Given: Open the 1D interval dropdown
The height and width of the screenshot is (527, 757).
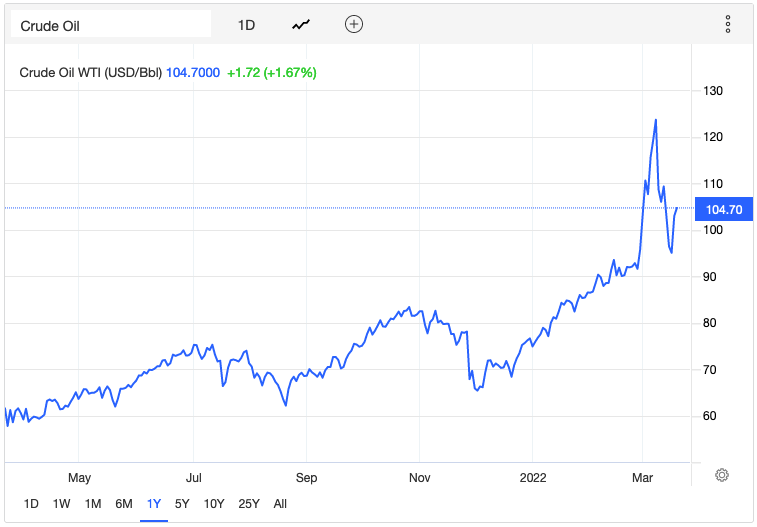Looking at the screenshot, I should (x=246, y=25).
